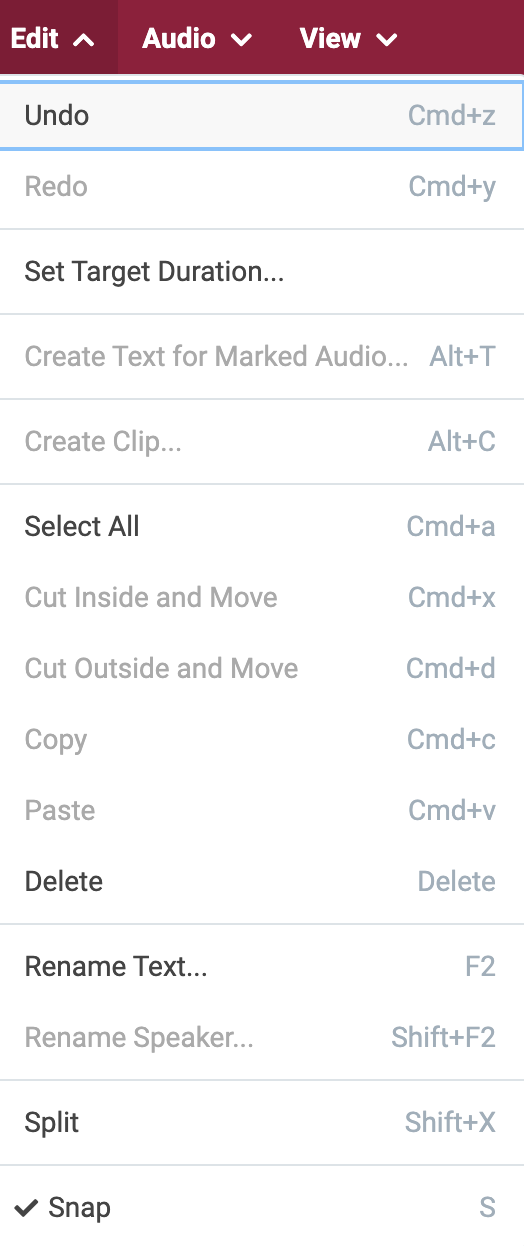This screenshot has height=1246, width=524.
Task: Click Create Text for Marked Audio
Action: pos(262,356)
